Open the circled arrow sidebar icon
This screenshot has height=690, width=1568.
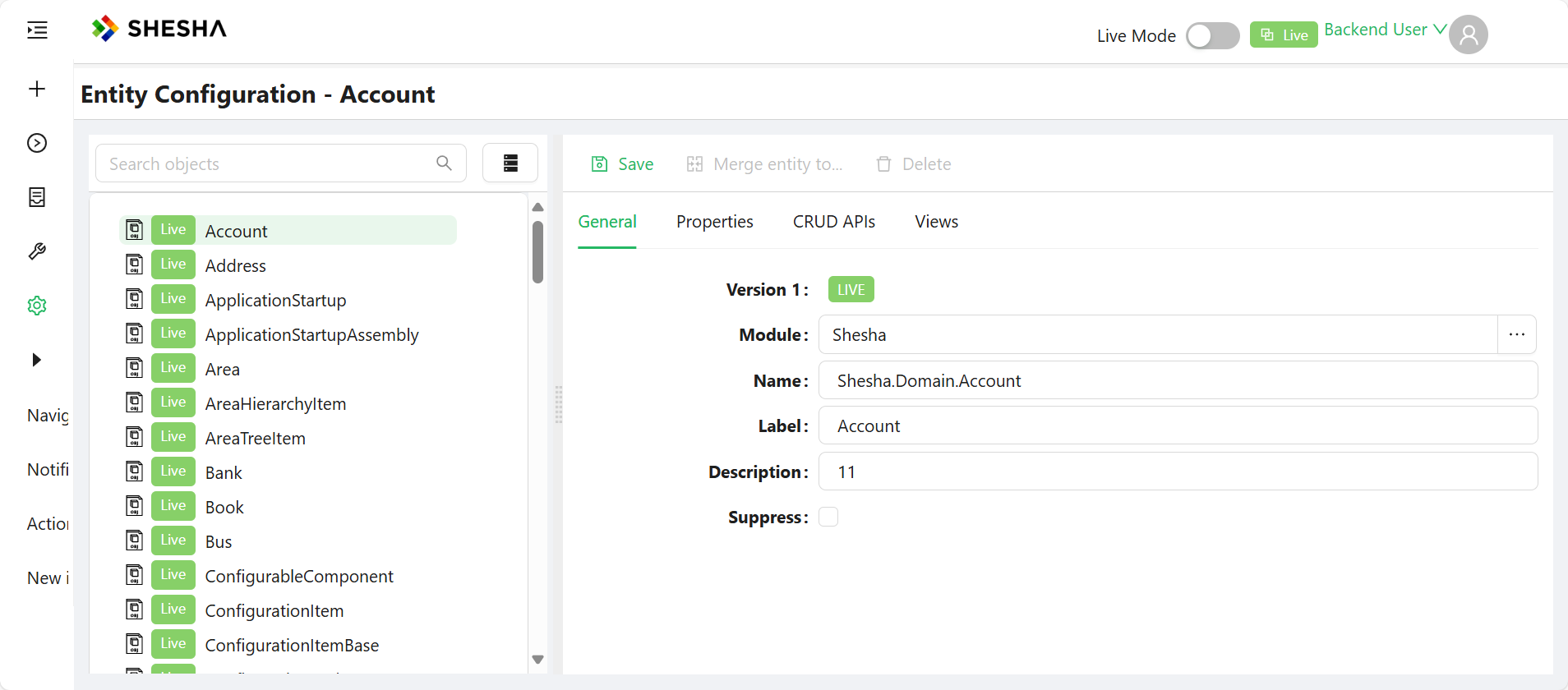click(37, 143)
